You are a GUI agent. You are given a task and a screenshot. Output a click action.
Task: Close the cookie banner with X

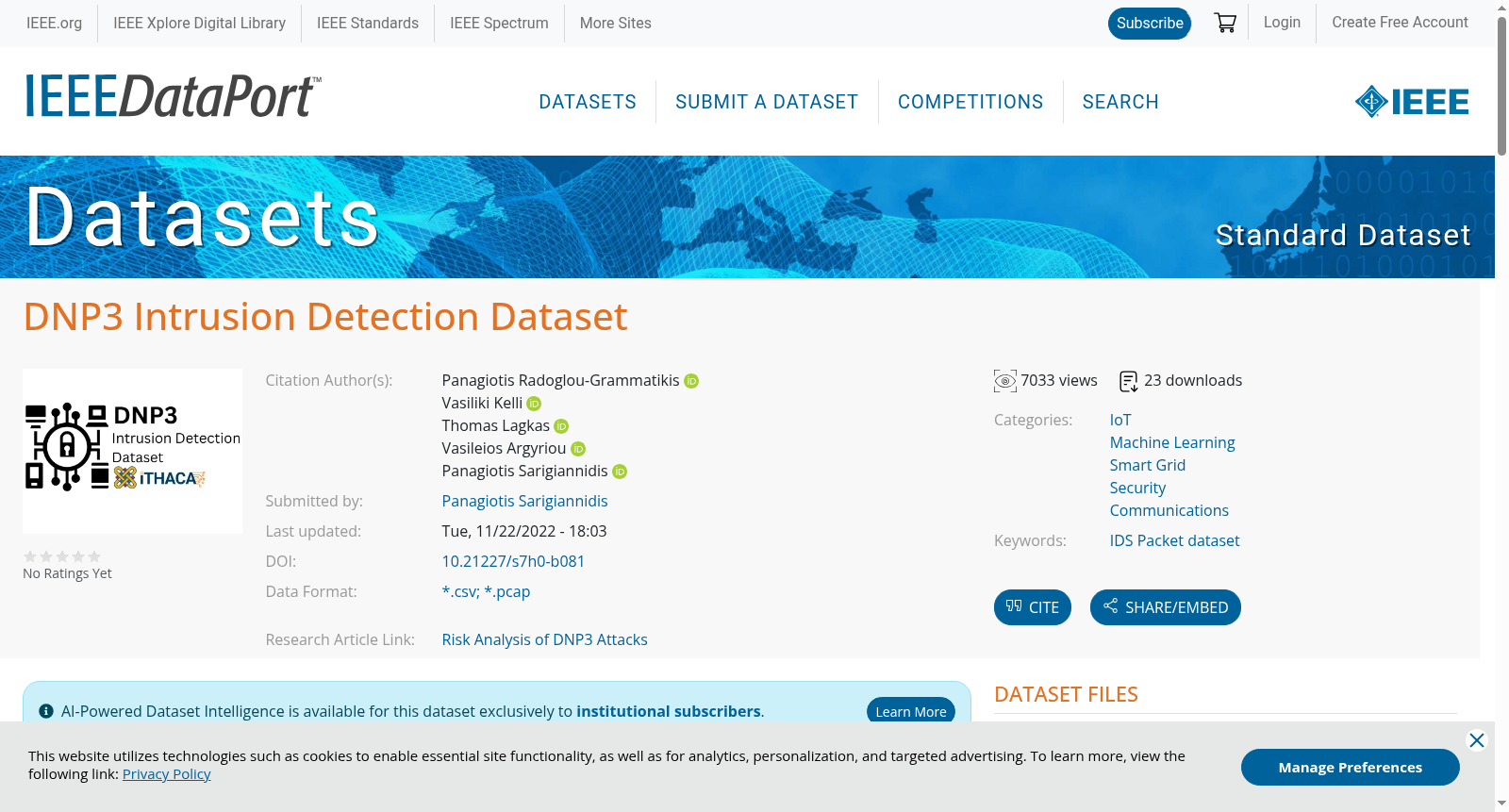pos(1477,740)
